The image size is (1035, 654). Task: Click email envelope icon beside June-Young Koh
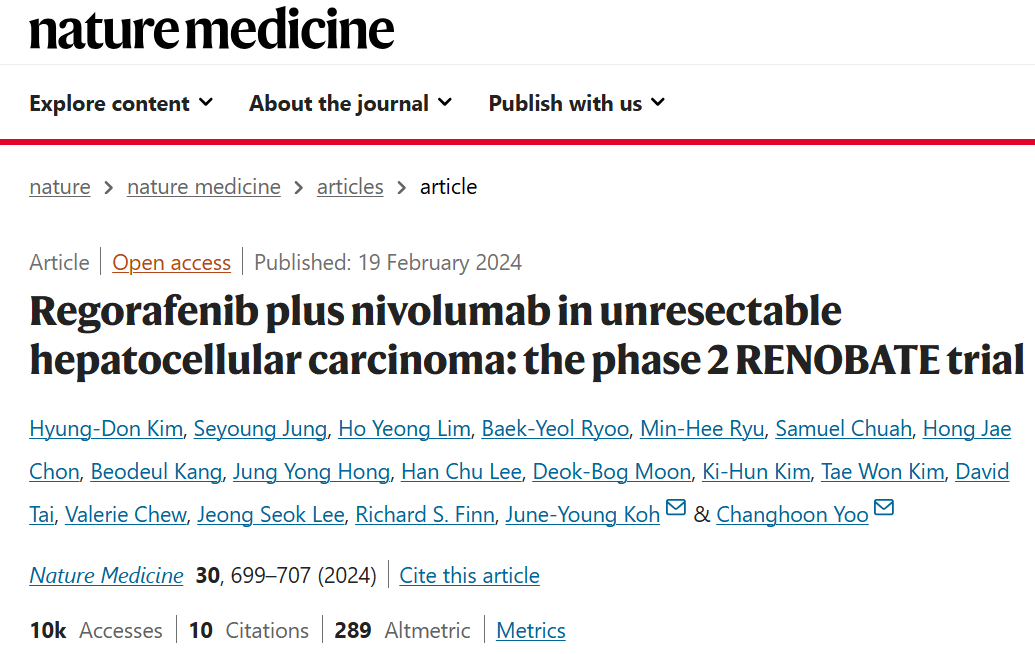pos(675,507)
